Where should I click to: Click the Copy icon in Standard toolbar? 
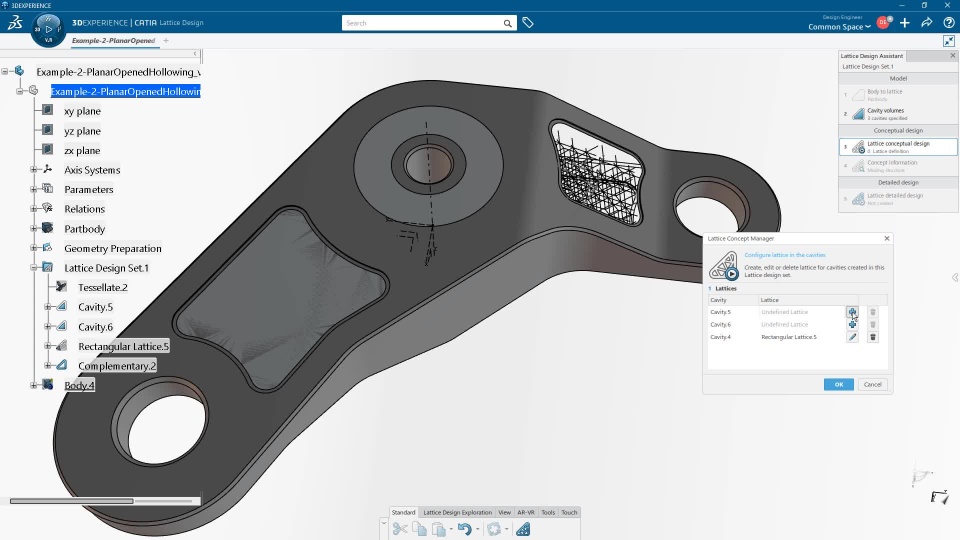419,528
